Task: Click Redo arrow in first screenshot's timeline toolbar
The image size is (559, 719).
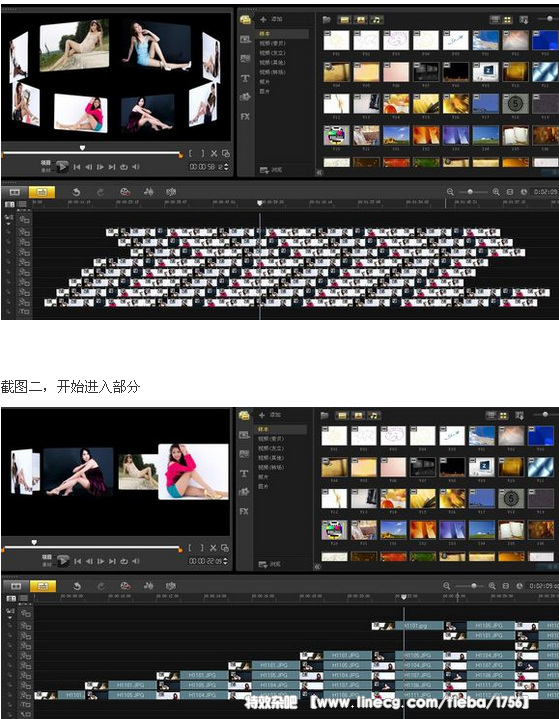Action: pyautogui.click(x=100, y=192)
